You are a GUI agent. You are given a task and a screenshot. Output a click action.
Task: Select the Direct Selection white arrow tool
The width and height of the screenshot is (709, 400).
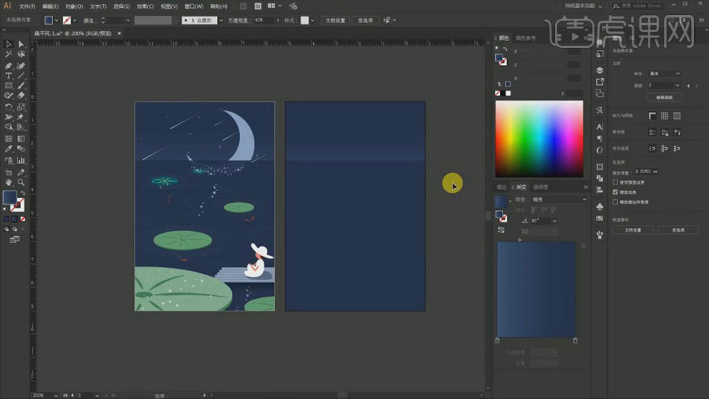[x=21, y=44]
